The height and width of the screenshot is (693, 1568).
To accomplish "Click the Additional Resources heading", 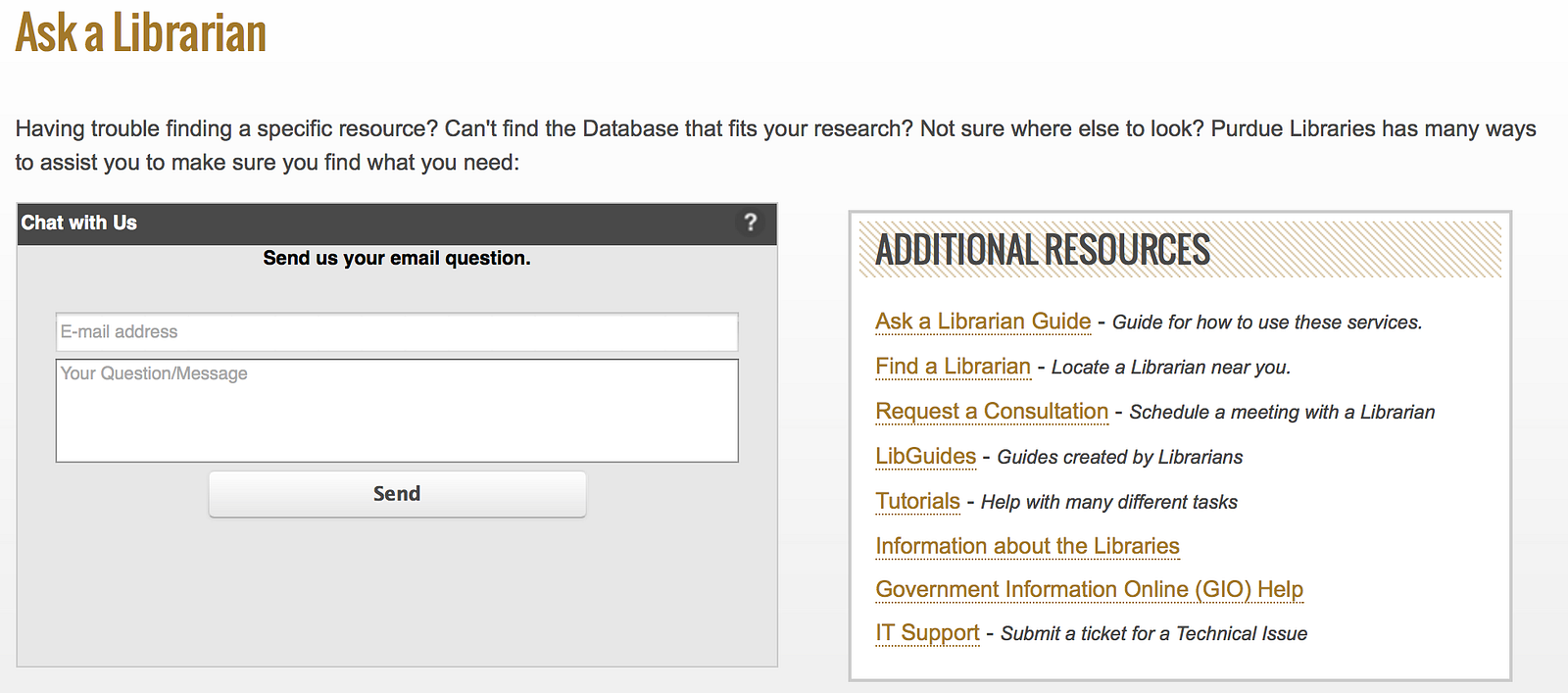I will click(x=1043, y=250).
